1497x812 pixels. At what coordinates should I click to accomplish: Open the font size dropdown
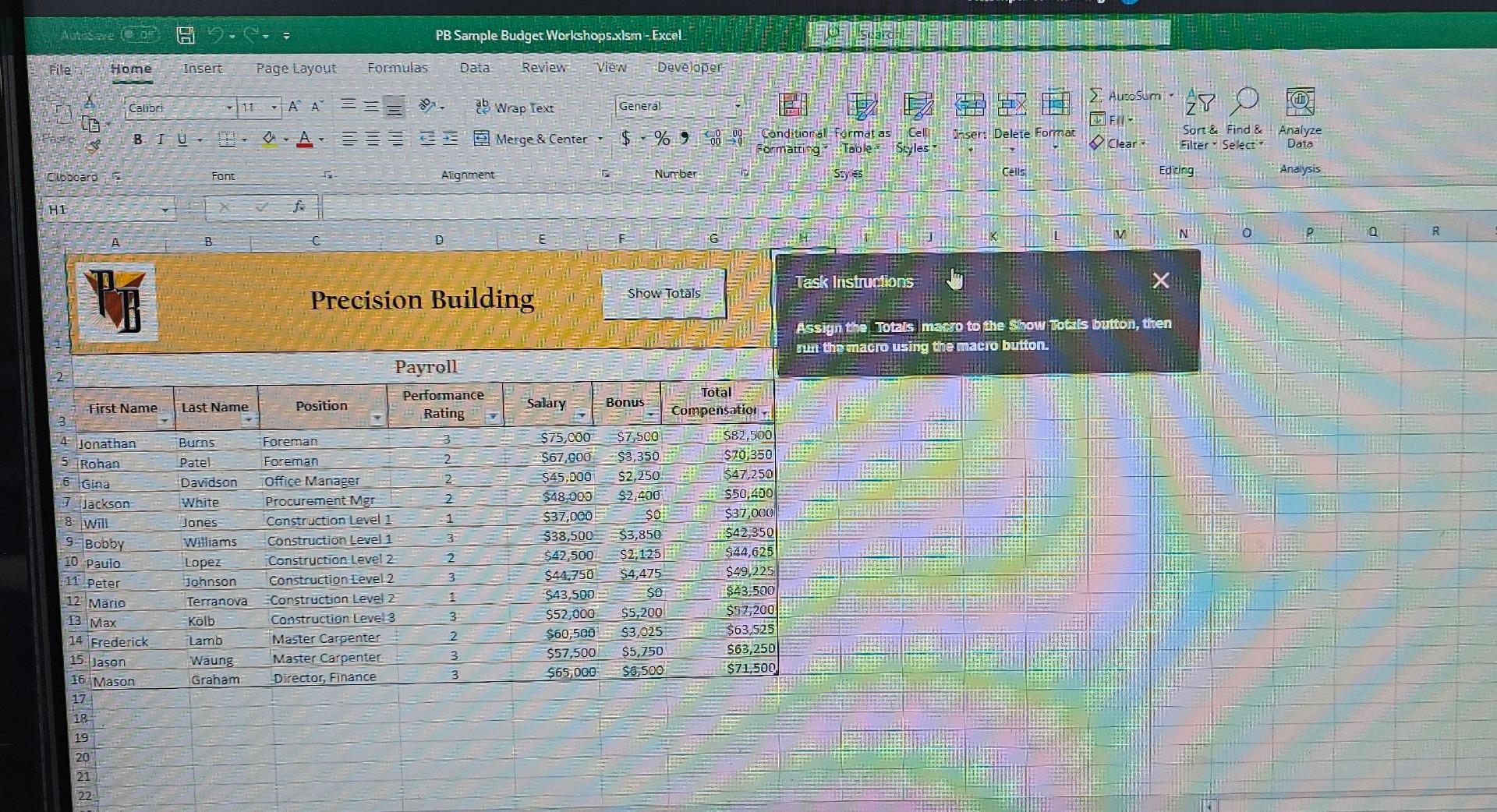(274, 106)
